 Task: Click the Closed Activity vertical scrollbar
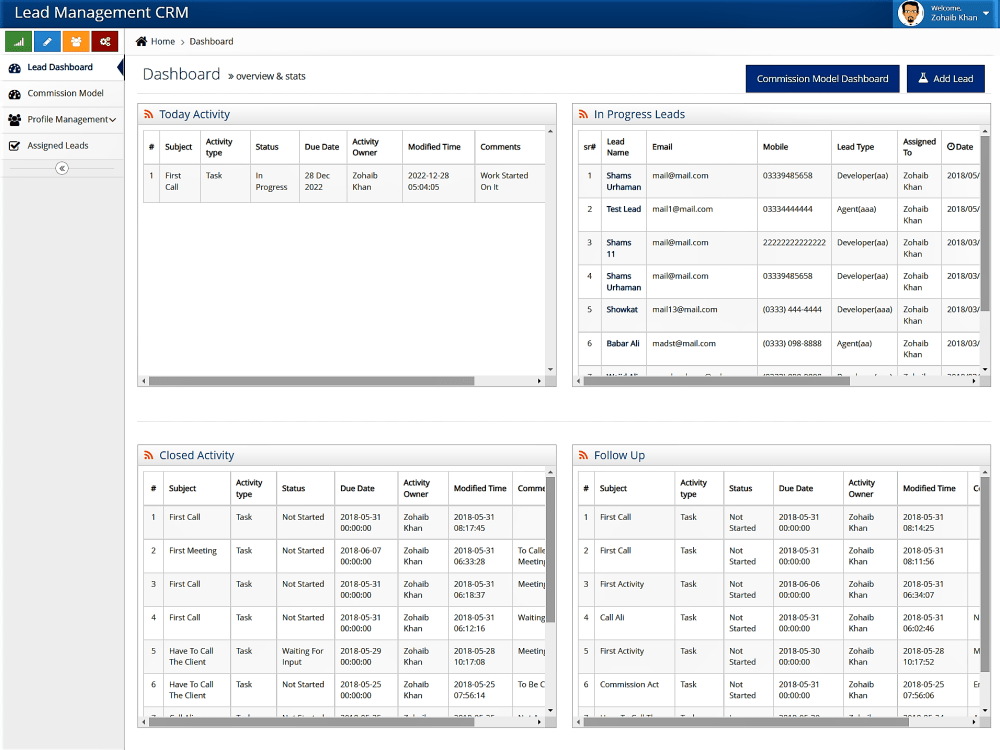coord(550,550)
